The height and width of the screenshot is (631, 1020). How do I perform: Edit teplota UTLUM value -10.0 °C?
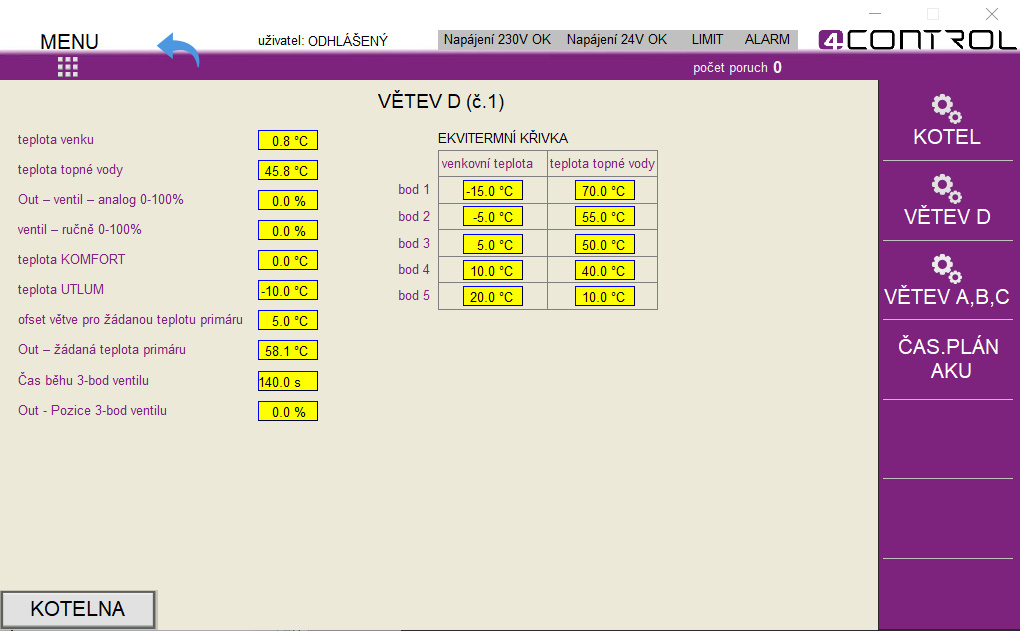[x=288, y=291]
